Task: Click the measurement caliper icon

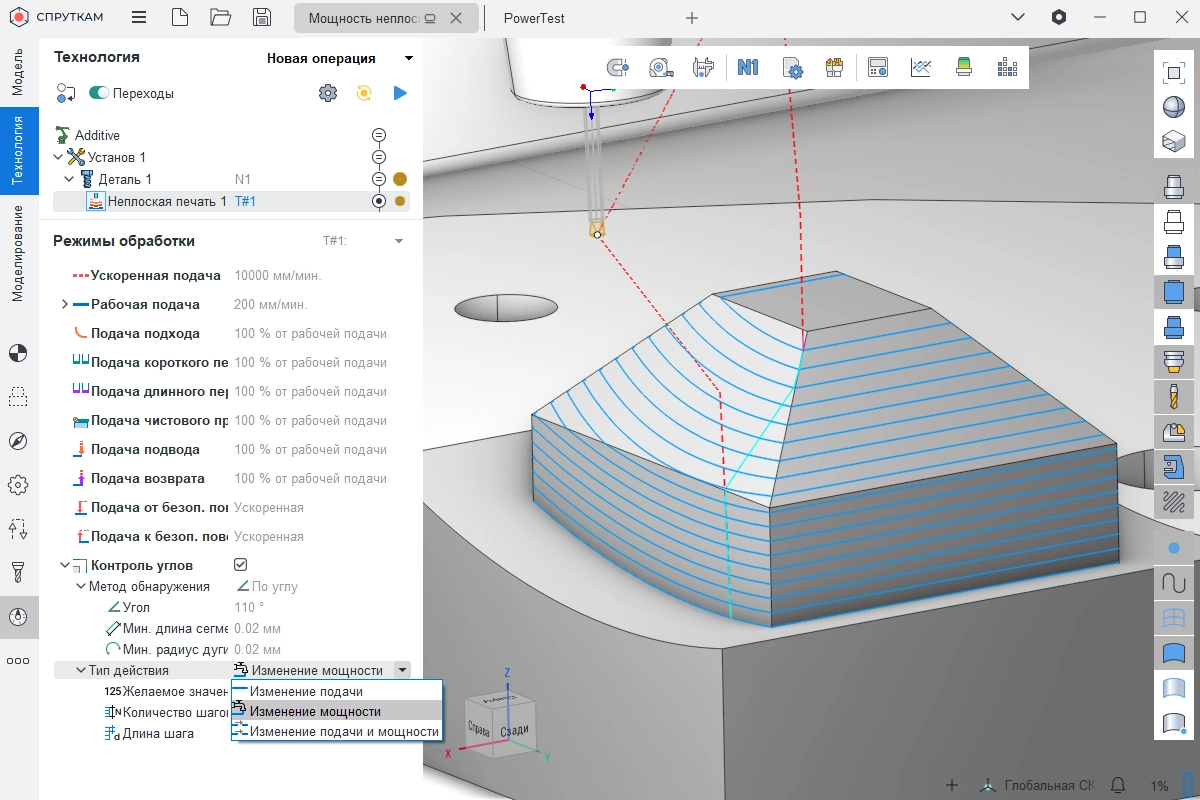Action: point(703,67)
